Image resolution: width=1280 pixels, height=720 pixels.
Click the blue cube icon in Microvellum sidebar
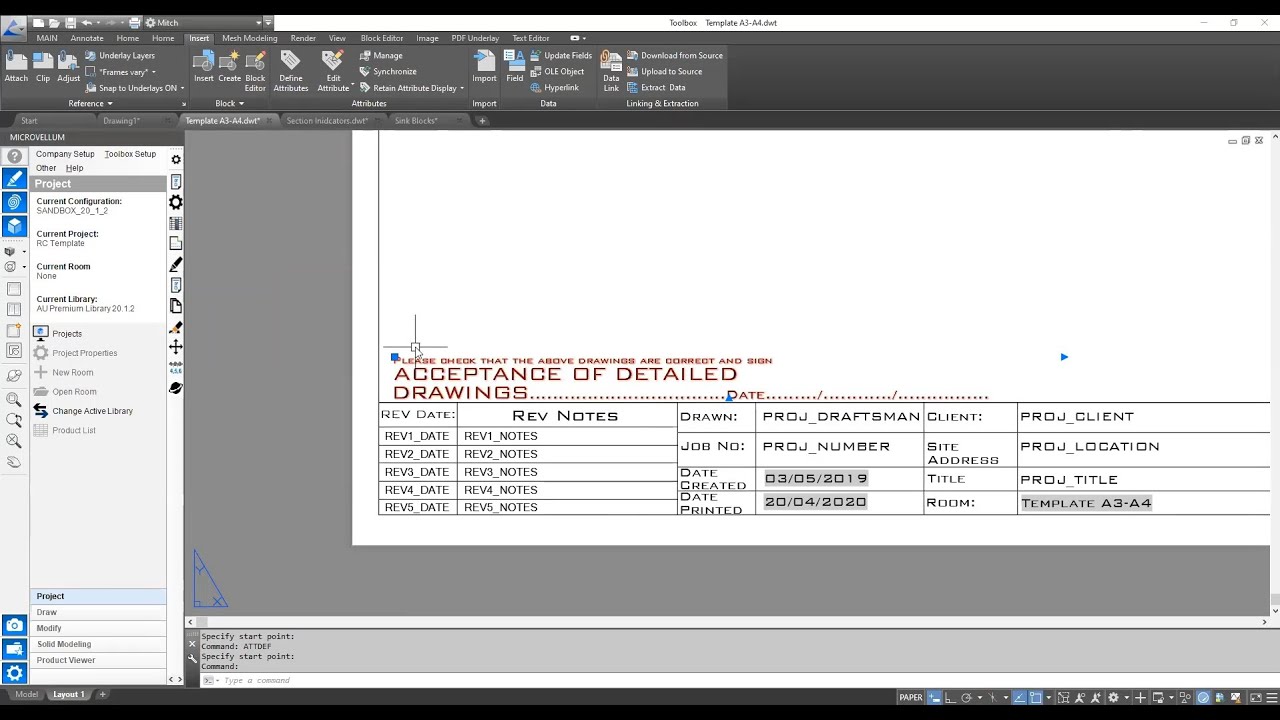(14, 226)
